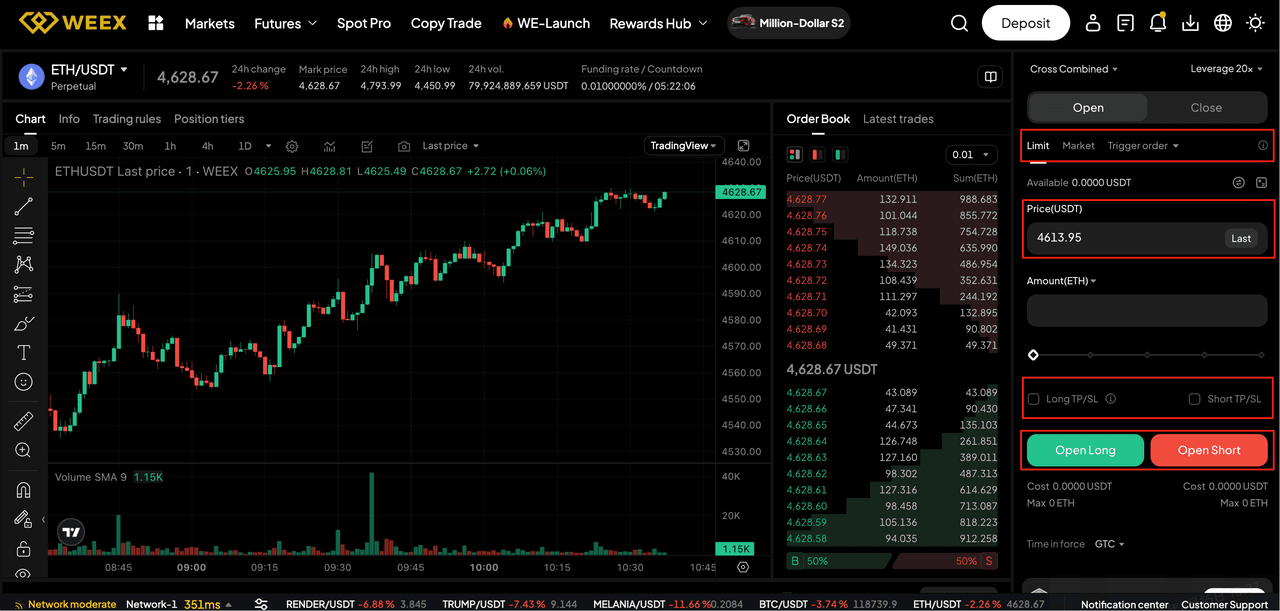Enable Long TP/SL
1280x611 pixels.
click(1033, 399)
